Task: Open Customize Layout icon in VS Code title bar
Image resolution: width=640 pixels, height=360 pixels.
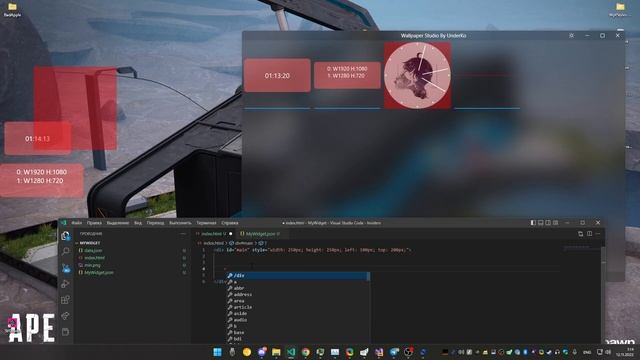Action: point(555,223)
